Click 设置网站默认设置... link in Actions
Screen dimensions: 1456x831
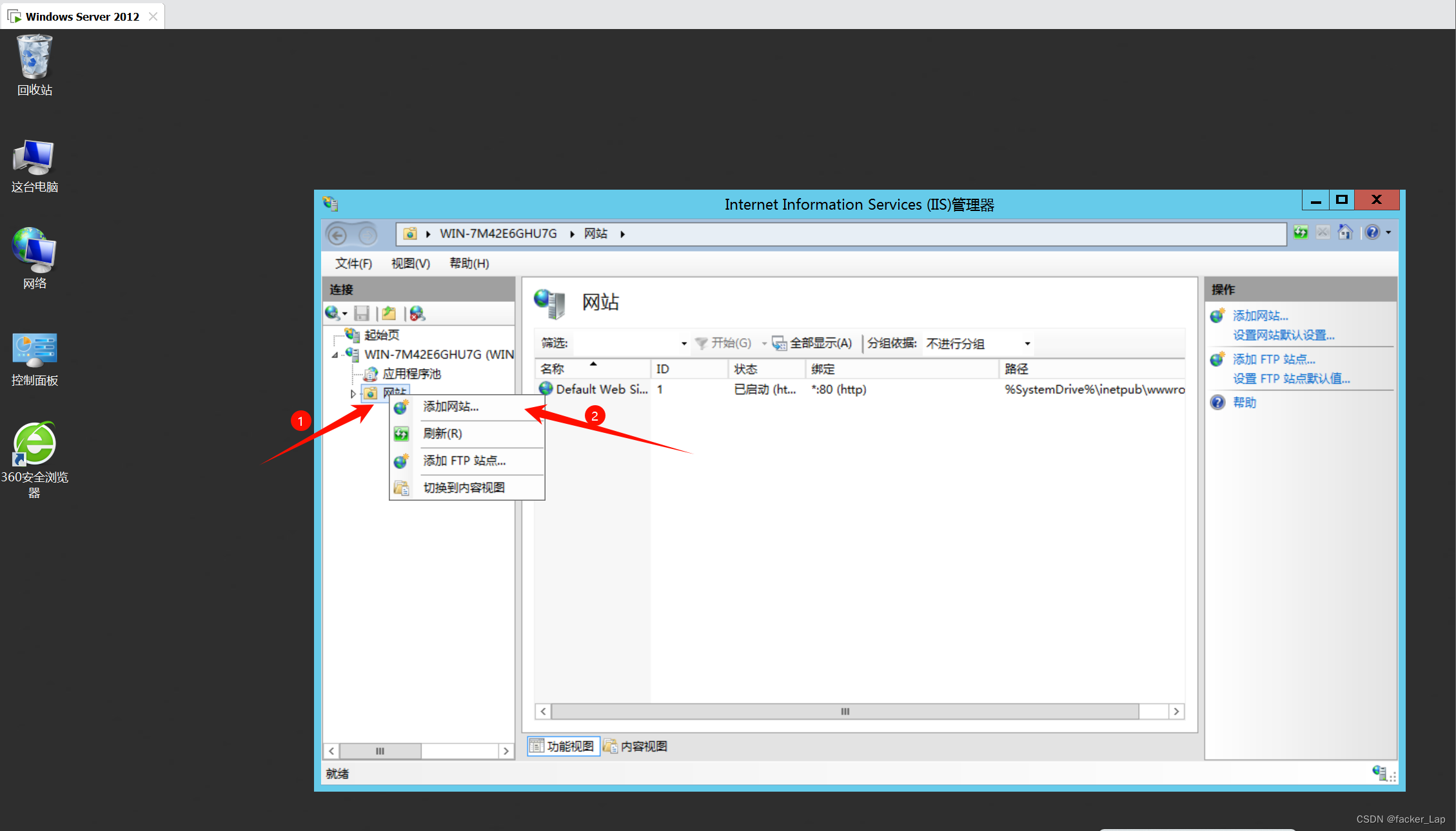pyautogui.click(x=1283, y=335)
